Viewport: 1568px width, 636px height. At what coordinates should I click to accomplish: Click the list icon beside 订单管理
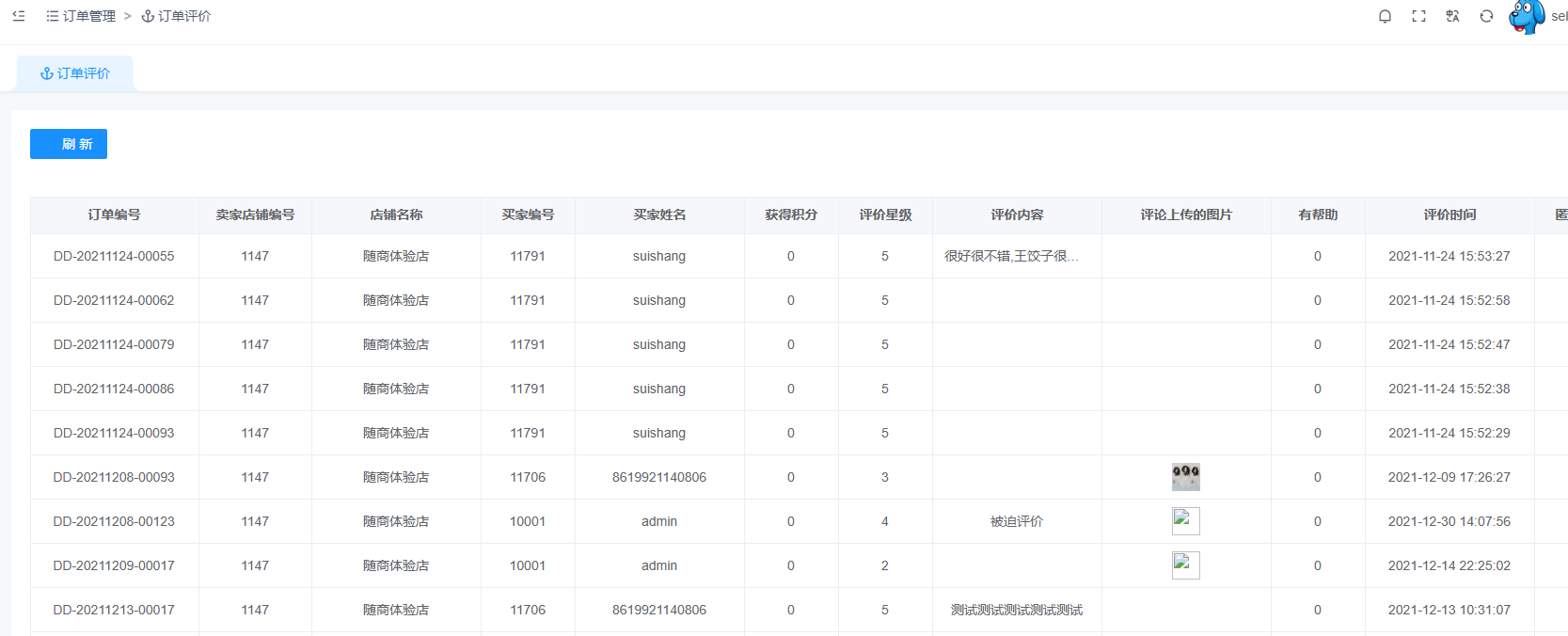[x=53, y=16]
